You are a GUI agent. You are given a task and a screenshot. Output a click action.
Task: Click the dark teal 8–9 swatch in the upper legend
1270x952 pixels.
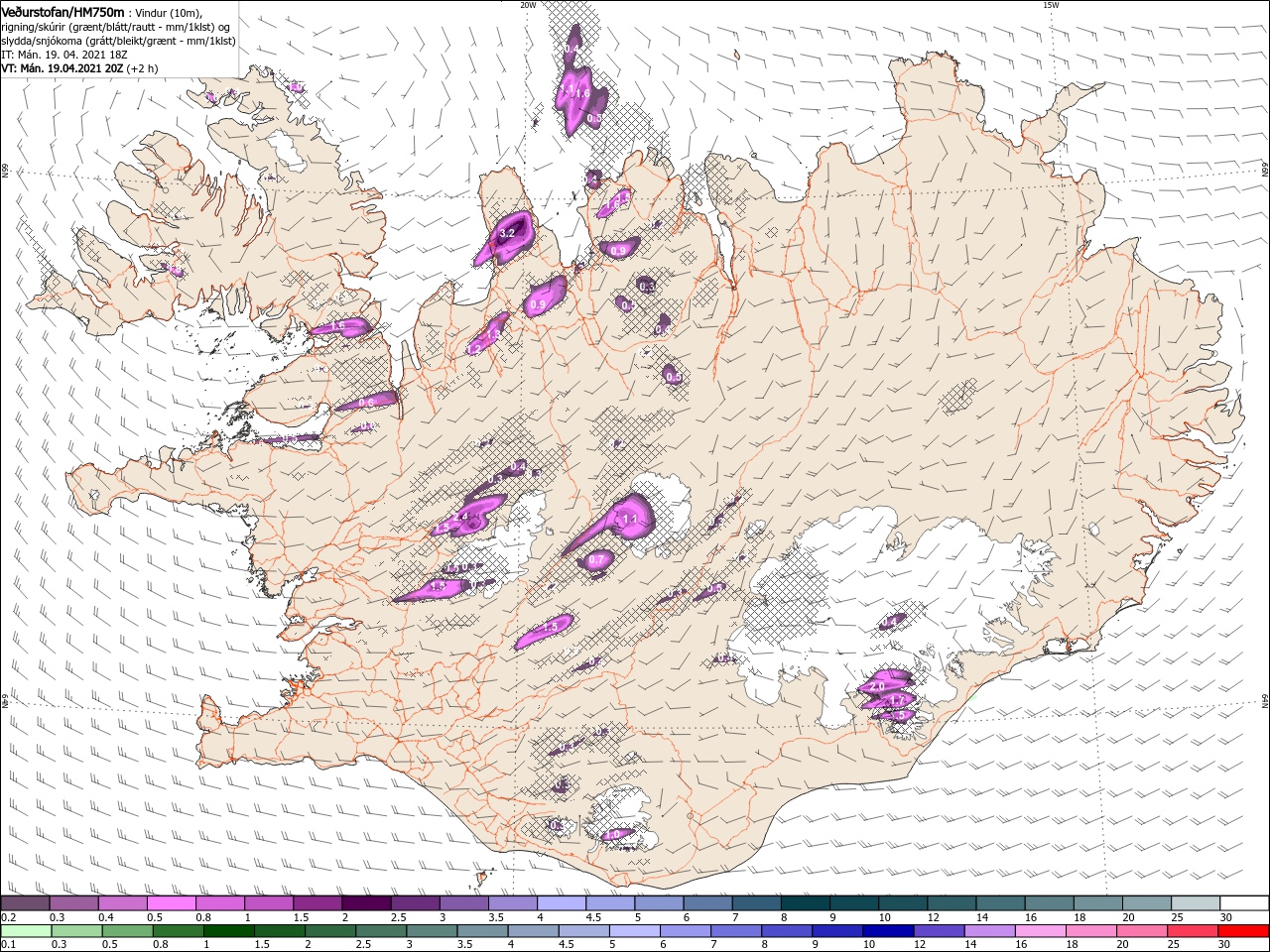(805, 903)
